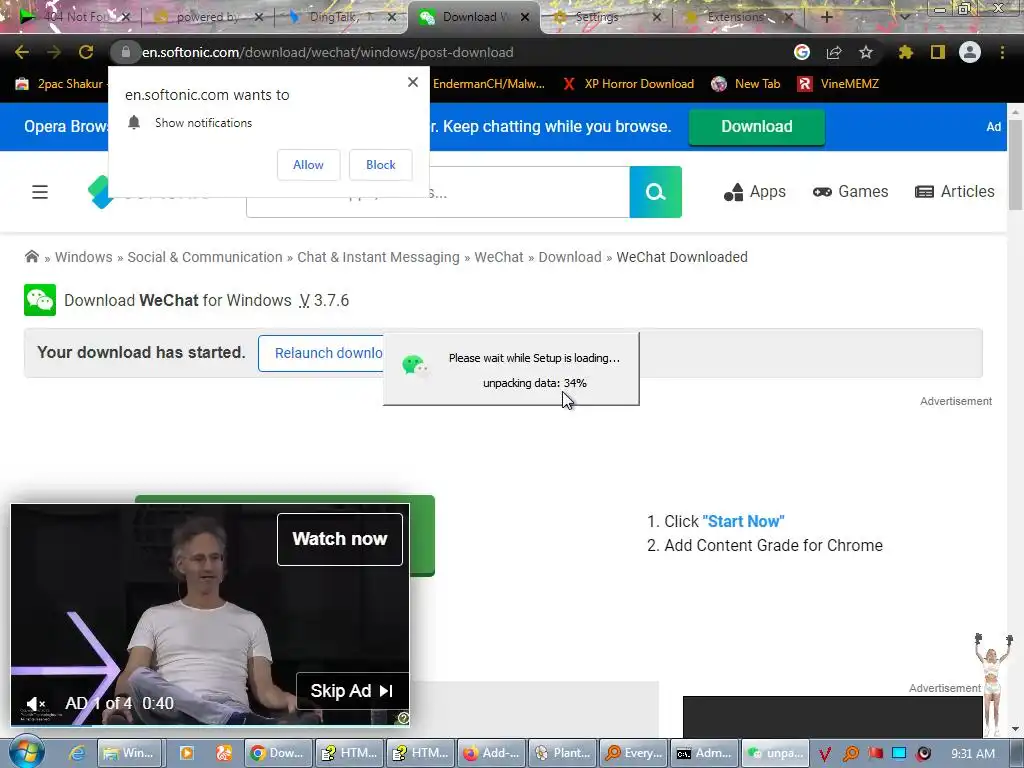Mute or unmute the video ad
1024x768 pixels.
[x=35, y=704]
